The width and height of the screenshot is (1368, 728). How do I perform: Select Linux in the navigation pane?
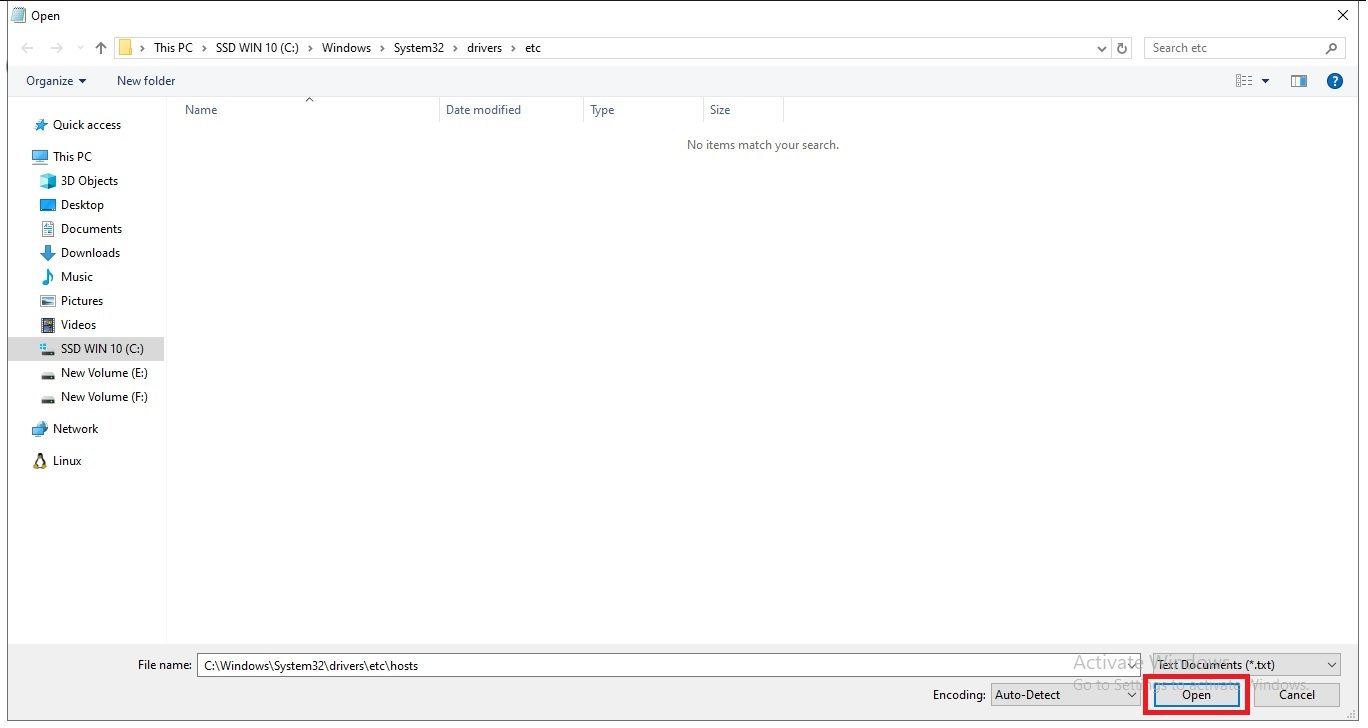click(69, 460)
